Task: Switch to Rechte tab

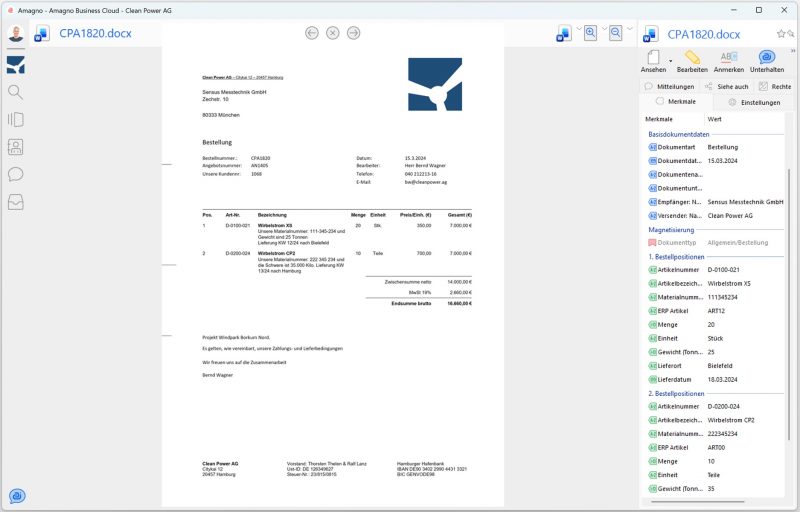Action: pos(775,87)
